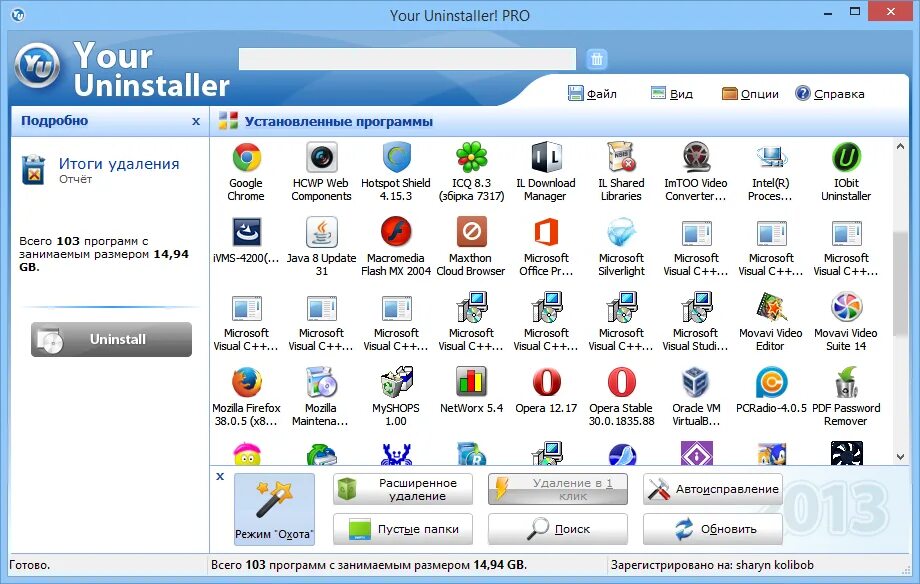Select the ICQ 8.3 flower icon
The height and width of the screenshot is (584, 920).
coord(471,157)
